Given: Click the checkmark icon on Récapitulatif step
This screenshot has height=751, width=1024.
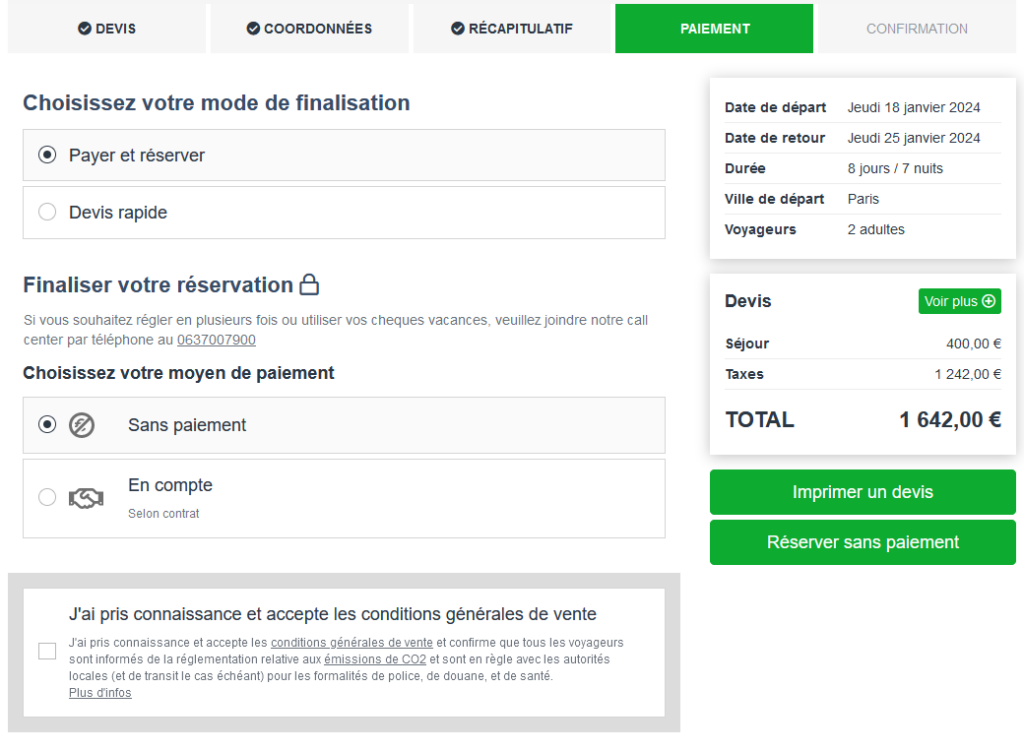Looking at the screenshot, I should point(458,29).
